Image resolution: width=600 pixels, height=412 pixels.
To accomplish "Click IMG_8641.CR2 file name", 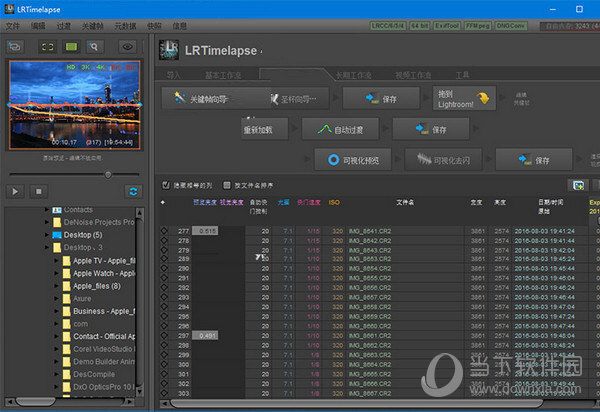I will (x=369, y=231).
